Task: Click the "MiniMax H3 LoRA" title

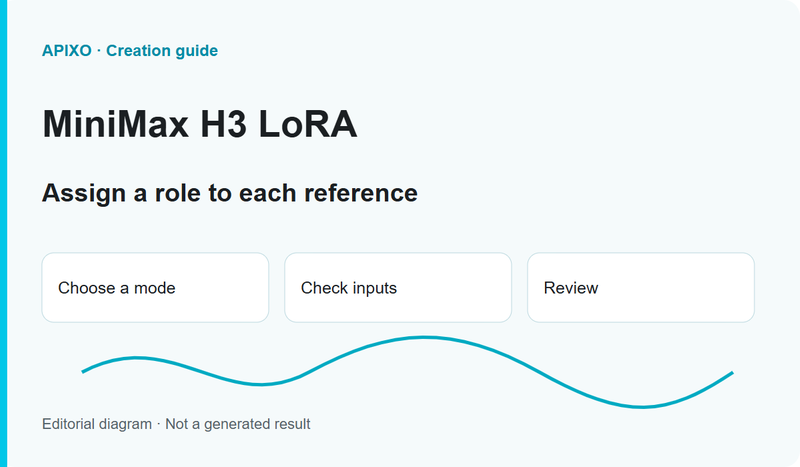Action: [199, 124]
